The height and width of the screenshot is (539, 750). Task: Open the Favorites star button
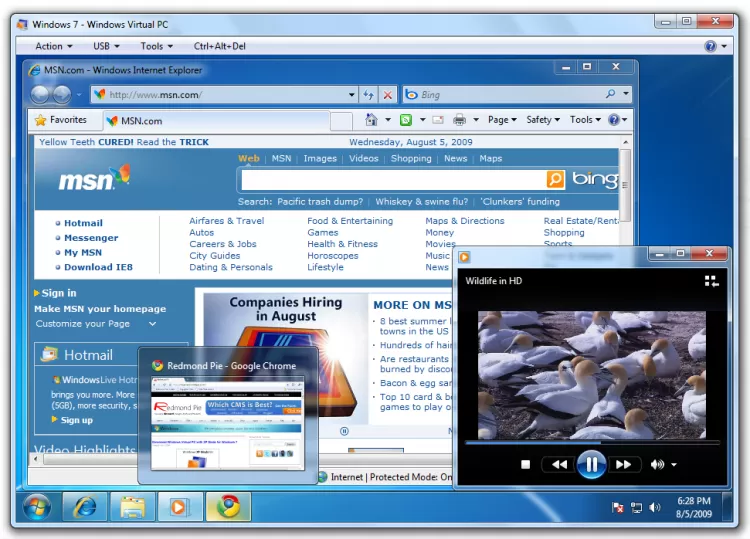[61, 120]
